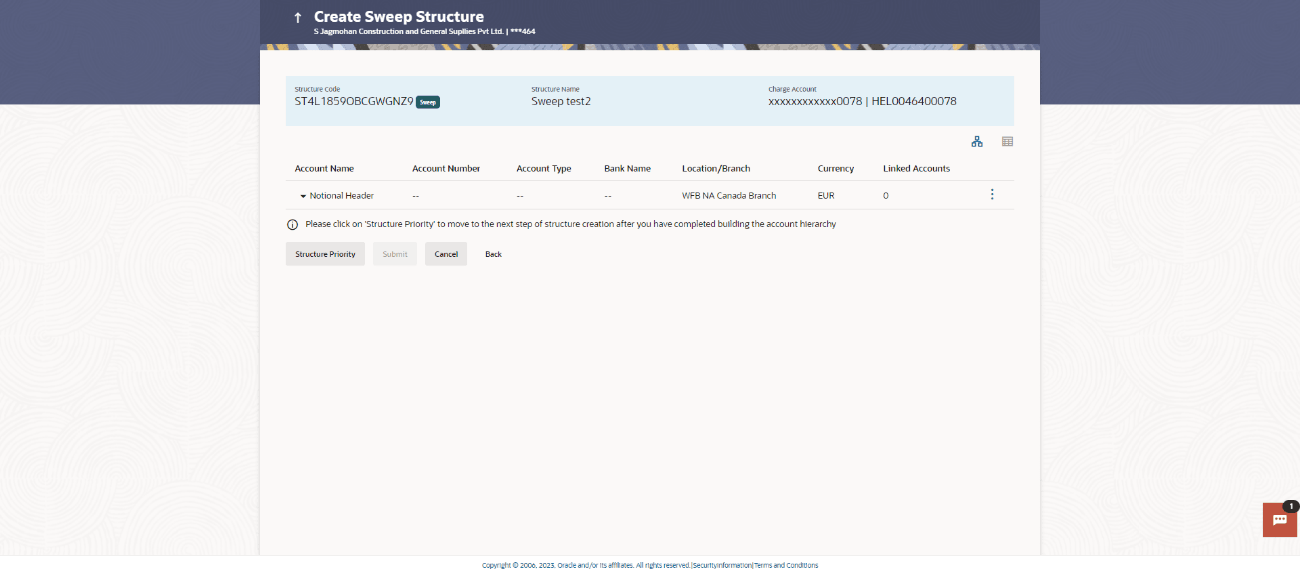
Task: Click the Currency column header
Action: pos(836,169)
